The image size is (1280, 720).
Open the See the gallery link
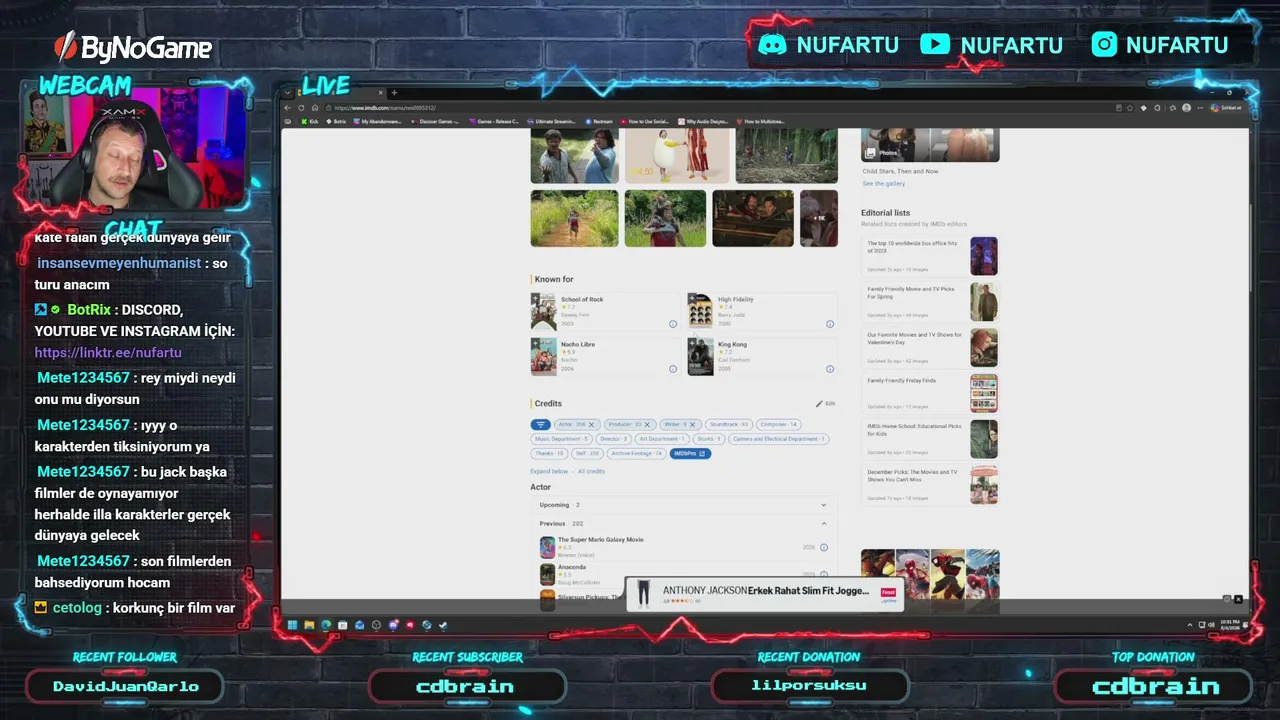884,183
